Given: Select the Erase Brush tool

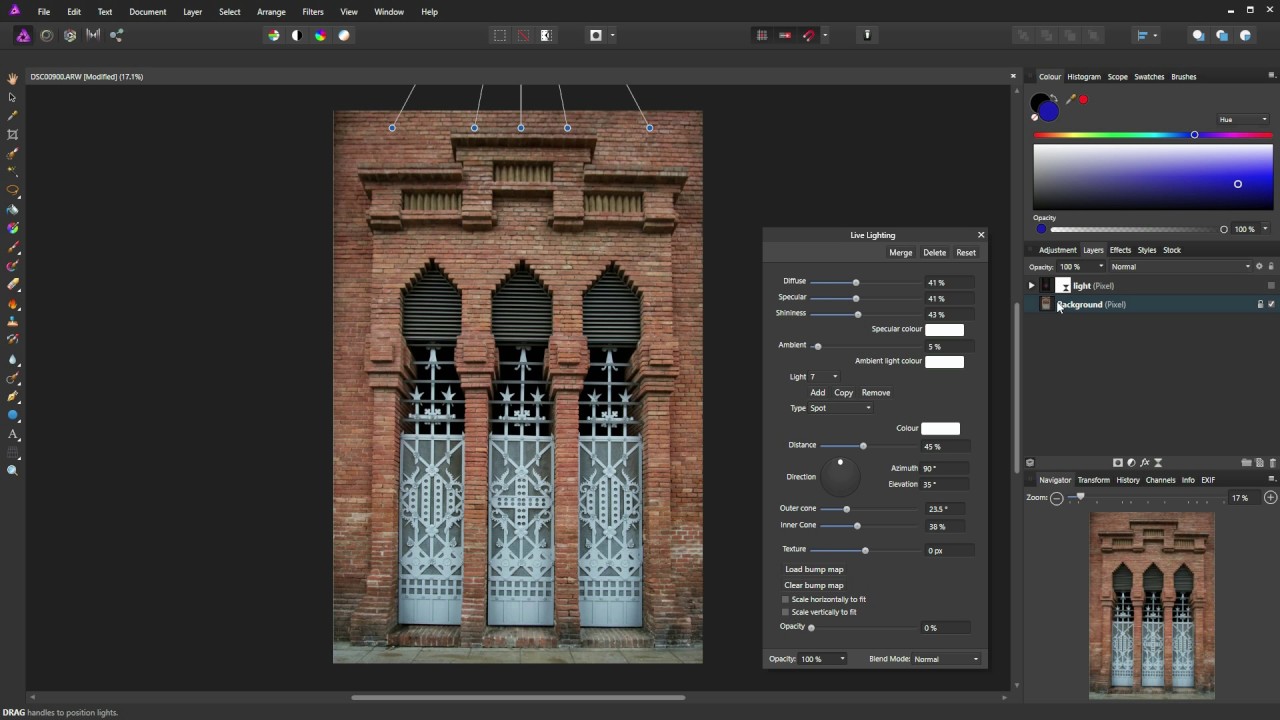Looking at the screenshot, I should [12, 284].
